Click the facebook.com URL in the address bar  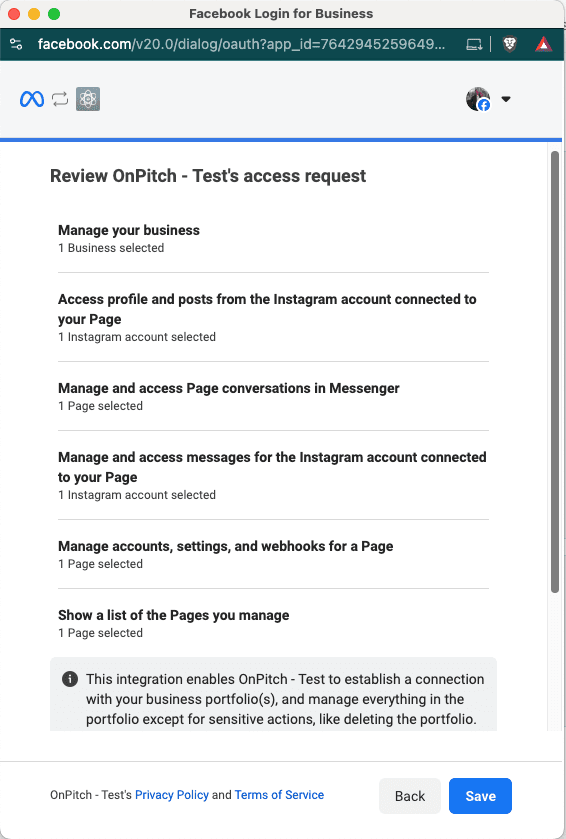(x=241, y=44)
